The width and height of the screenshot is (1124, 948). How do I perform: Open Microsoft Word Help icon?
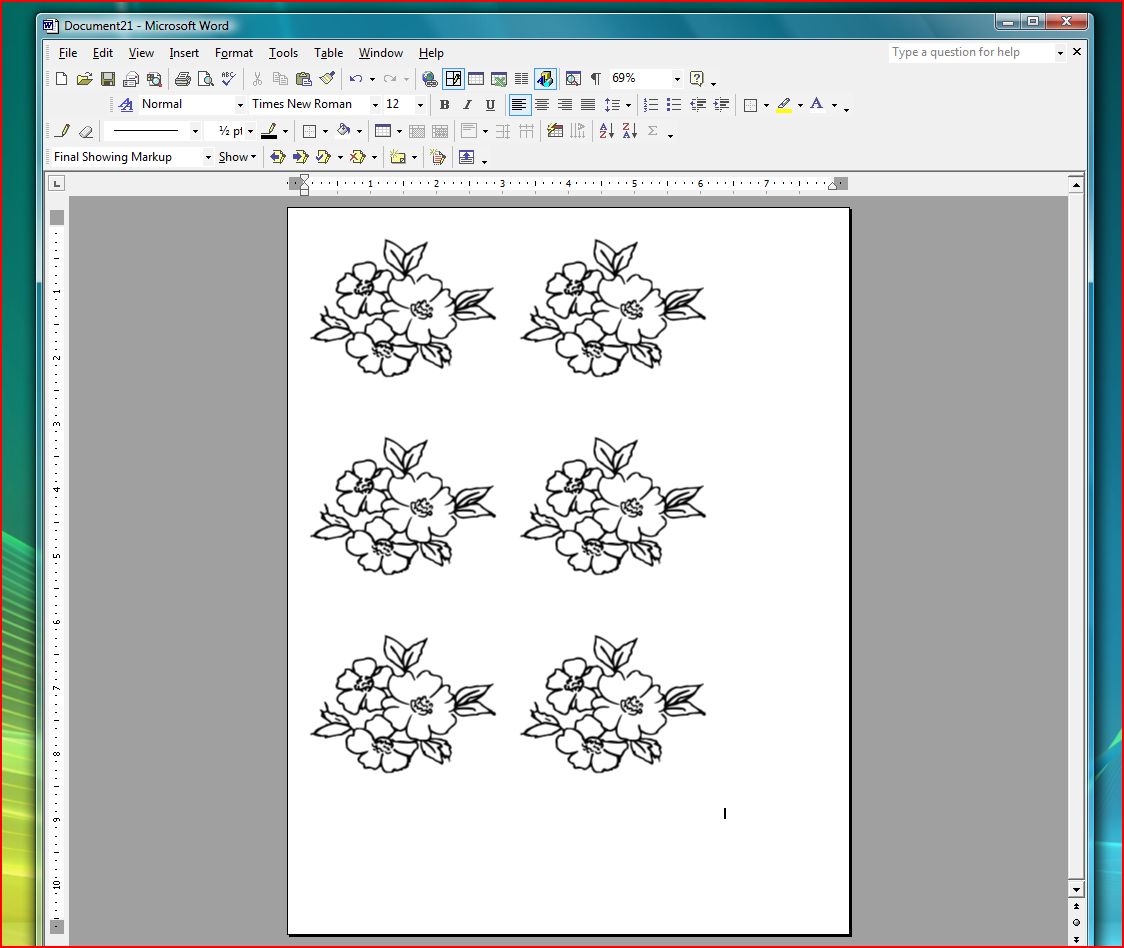[696, 79]
